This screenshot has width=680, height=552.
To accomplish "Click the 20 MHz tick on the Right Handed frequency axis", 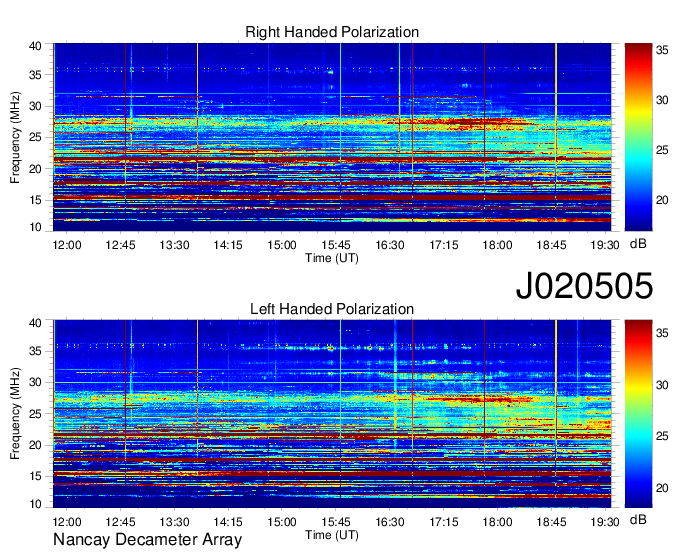I will coord(35,169).
